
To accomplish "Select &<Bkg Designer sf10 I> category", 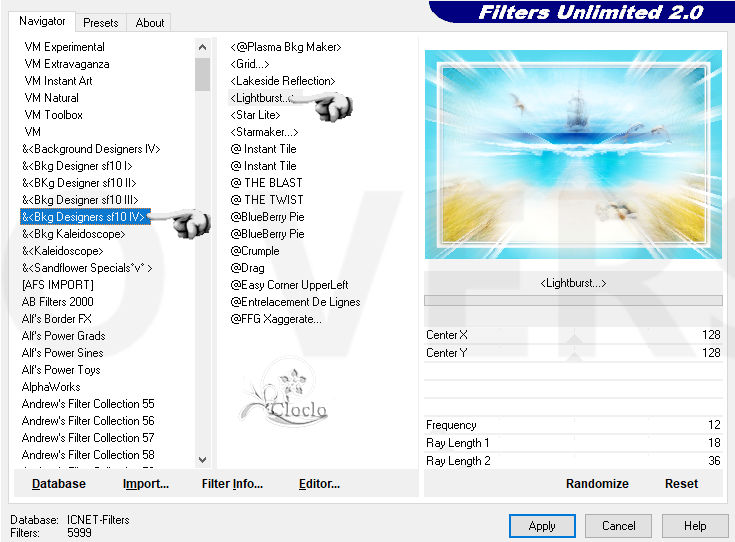I will tap(77, 166).
